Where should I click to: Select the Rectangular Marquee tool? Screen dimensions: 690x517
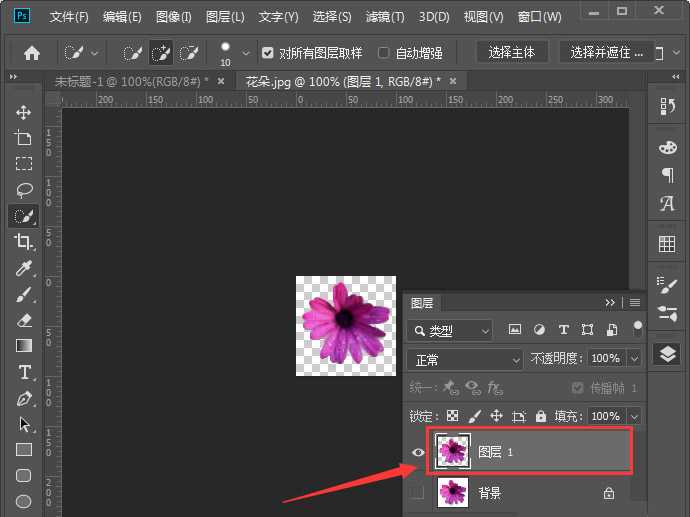23,164
